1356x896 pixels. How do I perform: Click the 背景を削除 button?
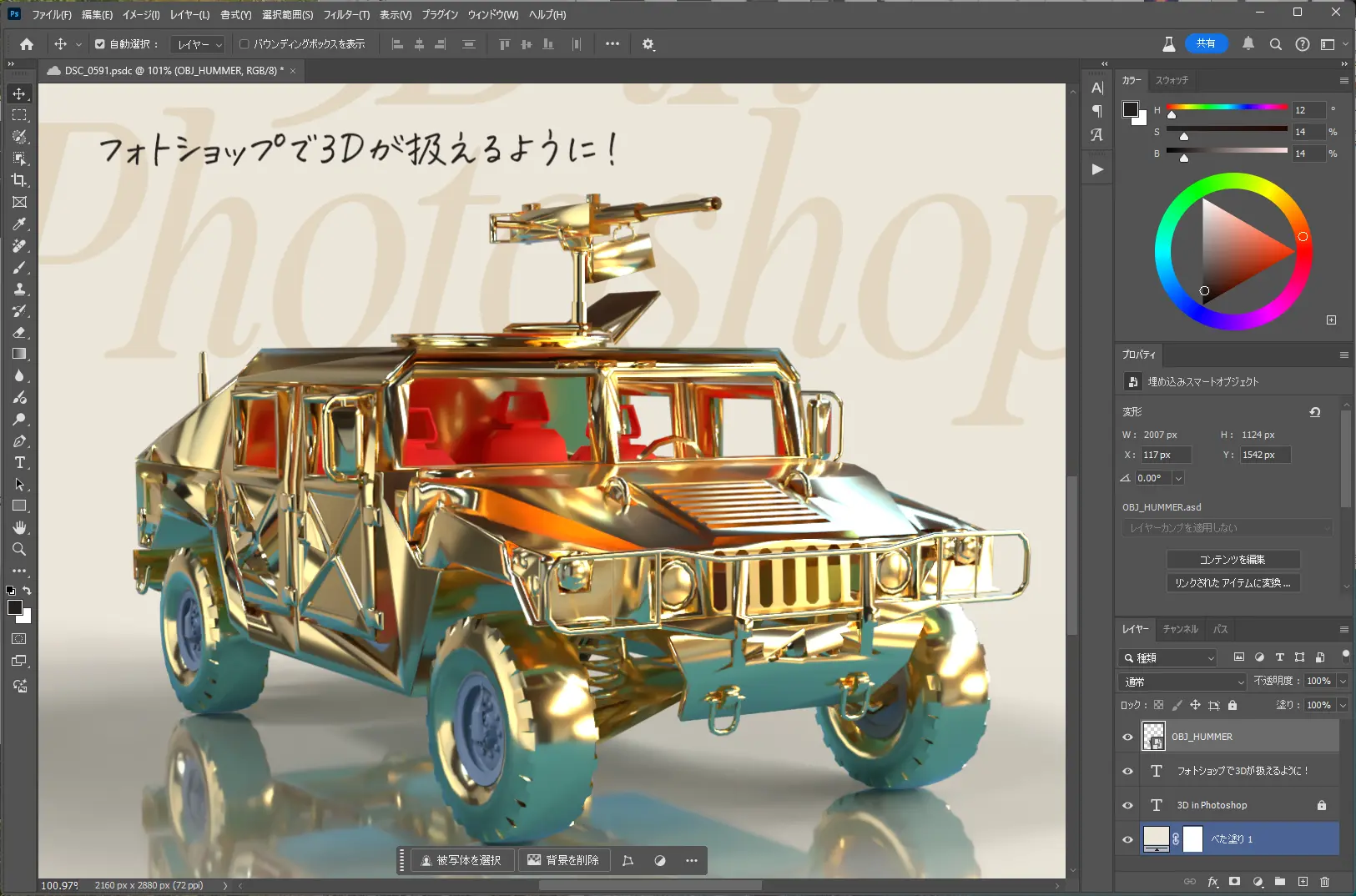tap(564, 860)
